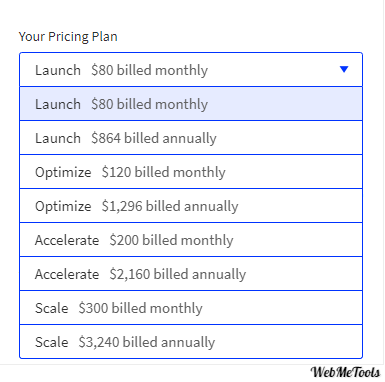This screenshot has width=385, height=382.
Task: Click the selected Launch text in the closed field
Action: (58, 70)
